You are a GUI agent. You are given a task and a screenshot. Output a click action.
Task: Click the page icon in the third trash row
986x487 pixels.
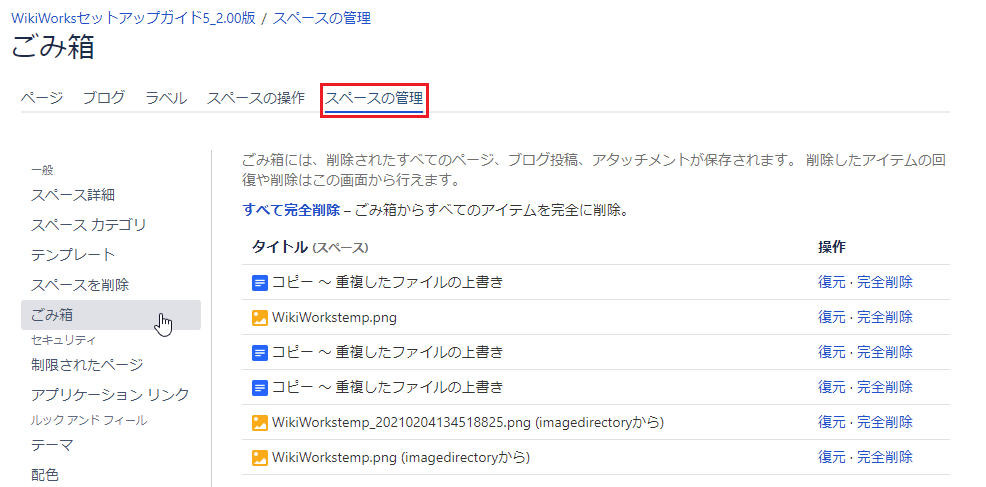click(259, 353)
